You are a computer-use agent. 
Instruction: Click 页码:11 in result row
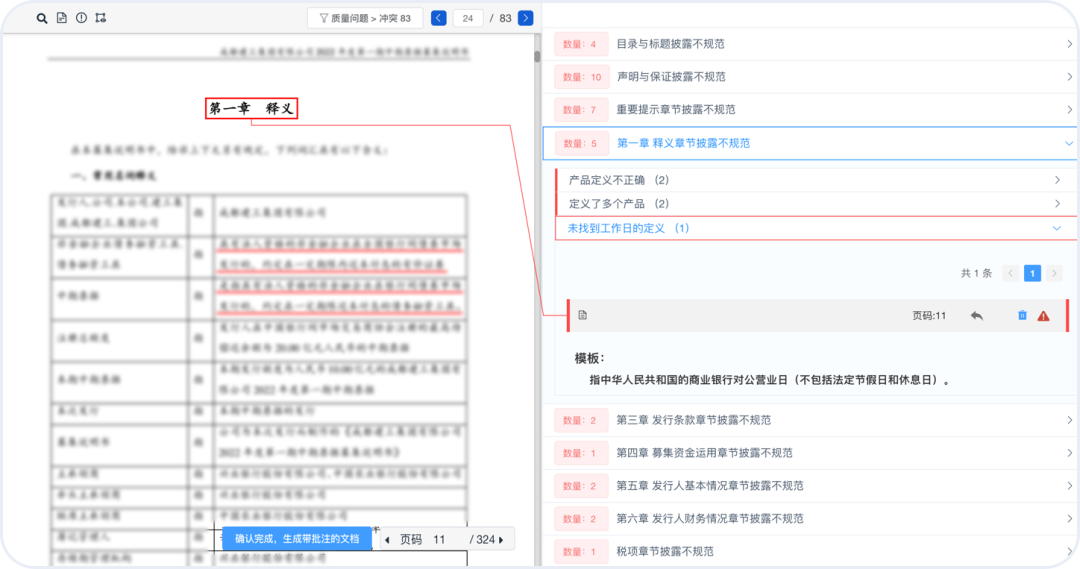pos(929,315)
